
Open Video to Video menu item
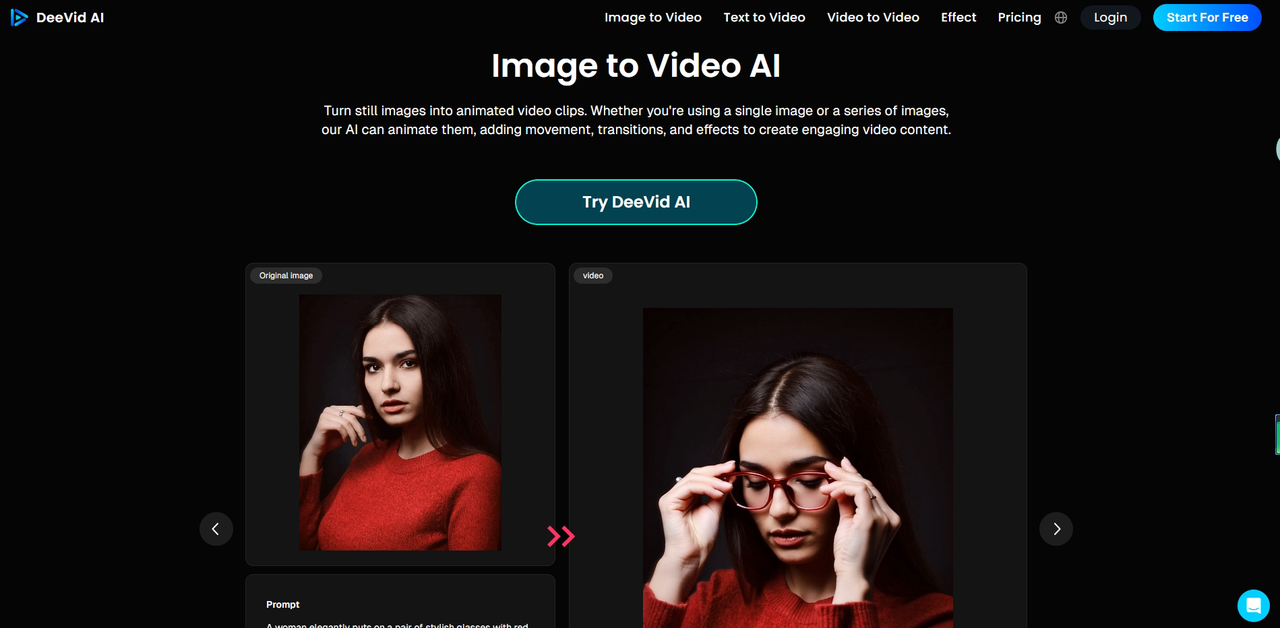[x=873, y=17]
